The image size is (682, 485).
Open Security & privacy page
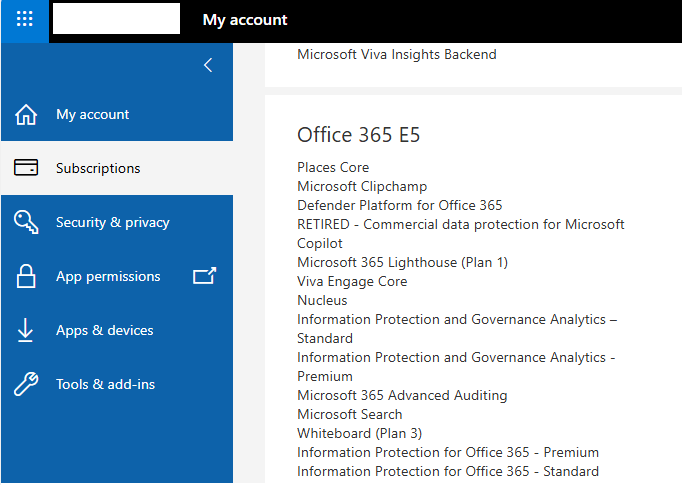pos(117,222)
